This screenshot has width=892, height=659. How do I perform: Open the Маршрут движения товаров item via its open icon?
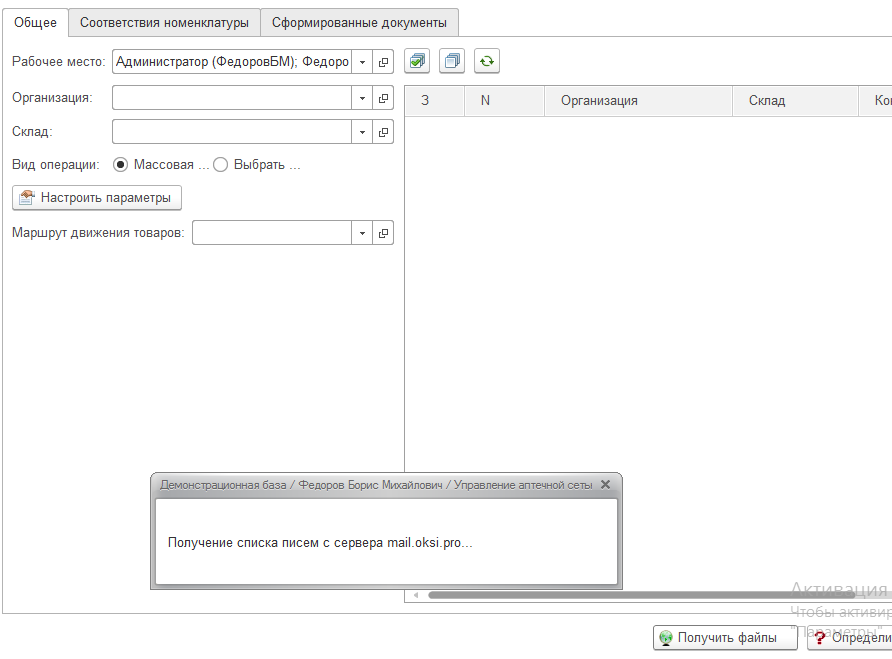(x=383, y=233)
